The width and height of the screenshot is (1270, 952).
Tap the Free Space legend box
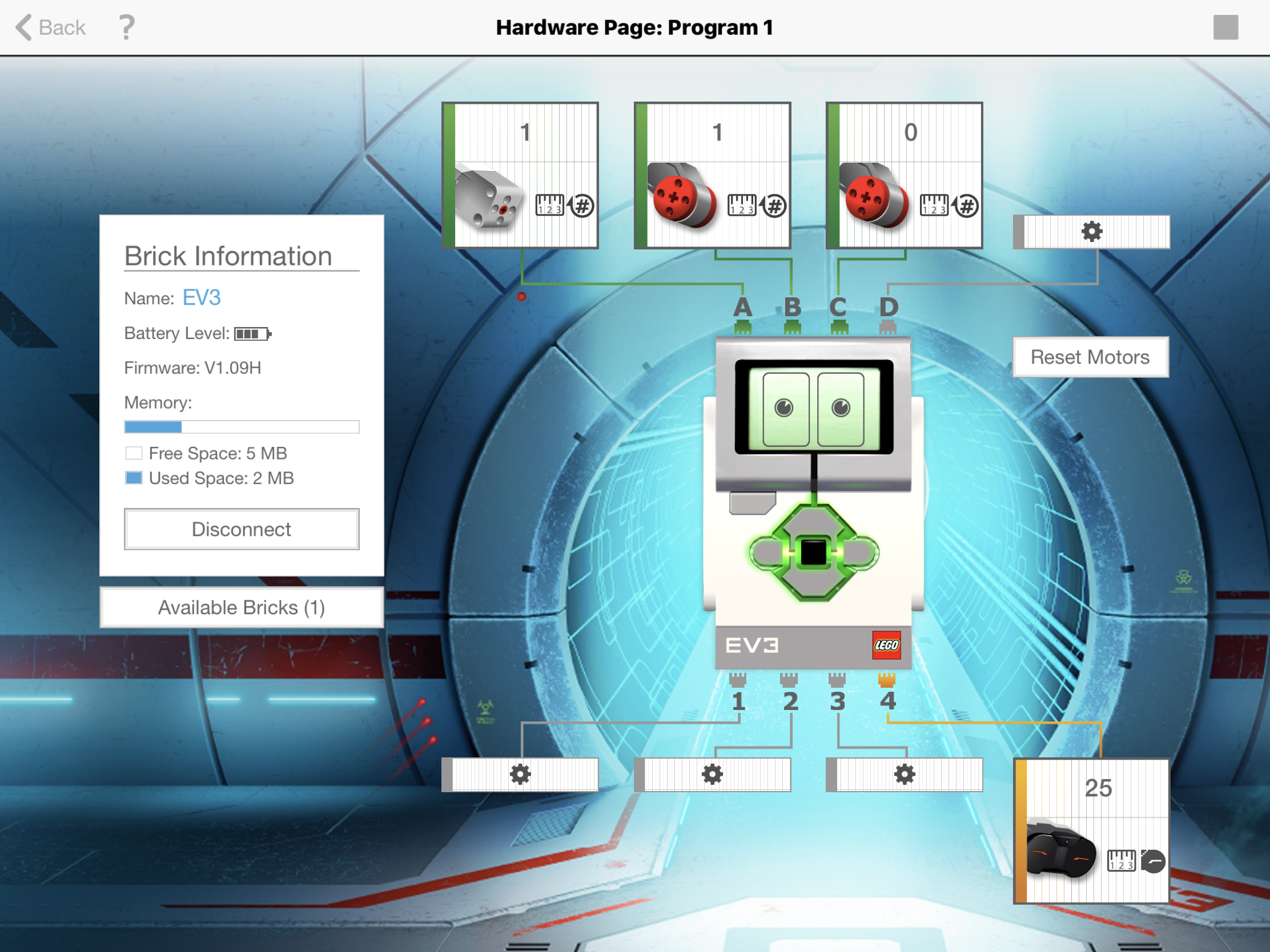pos(134,453)
